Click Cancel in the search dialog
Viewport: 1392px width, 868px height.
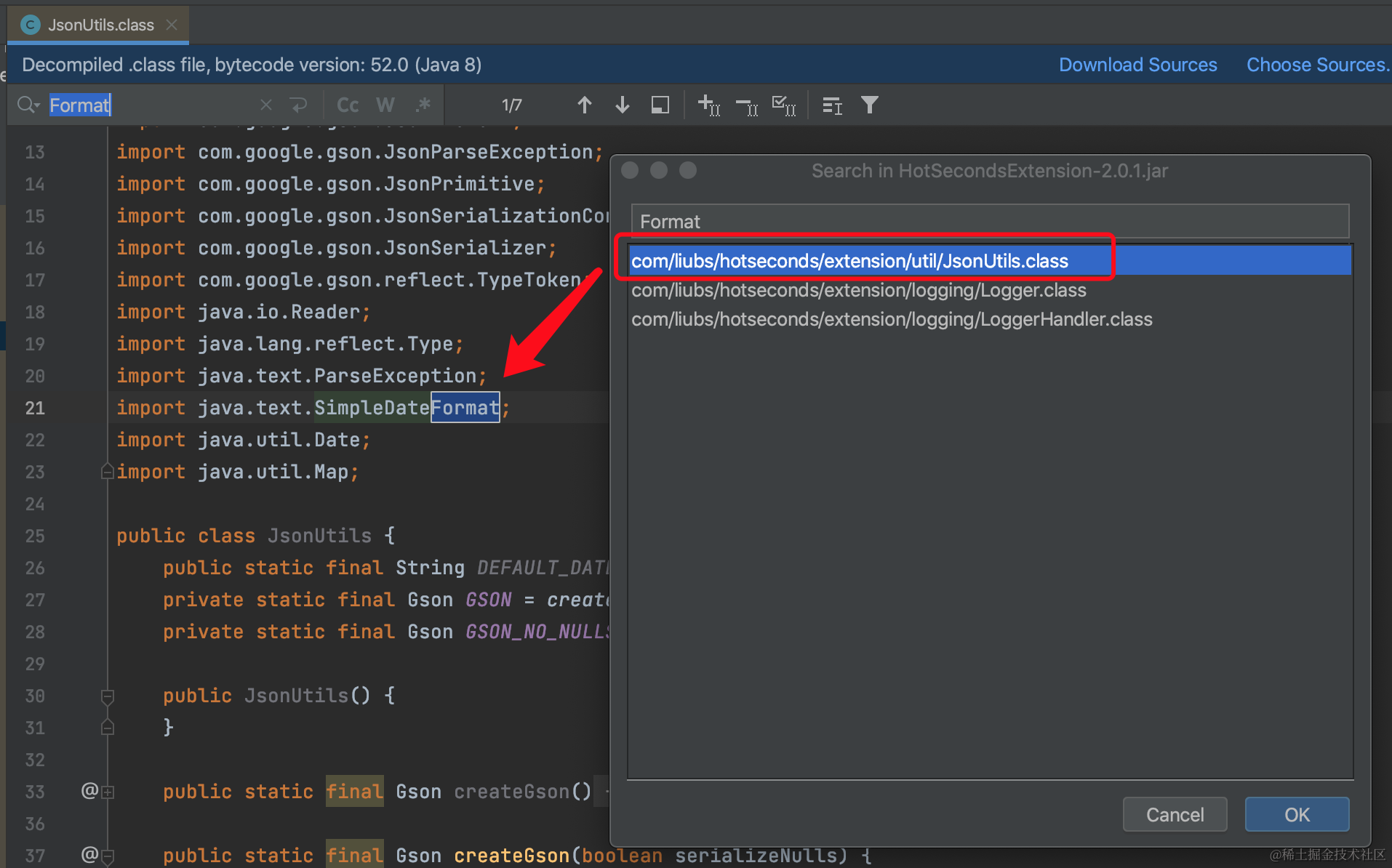1175,814
